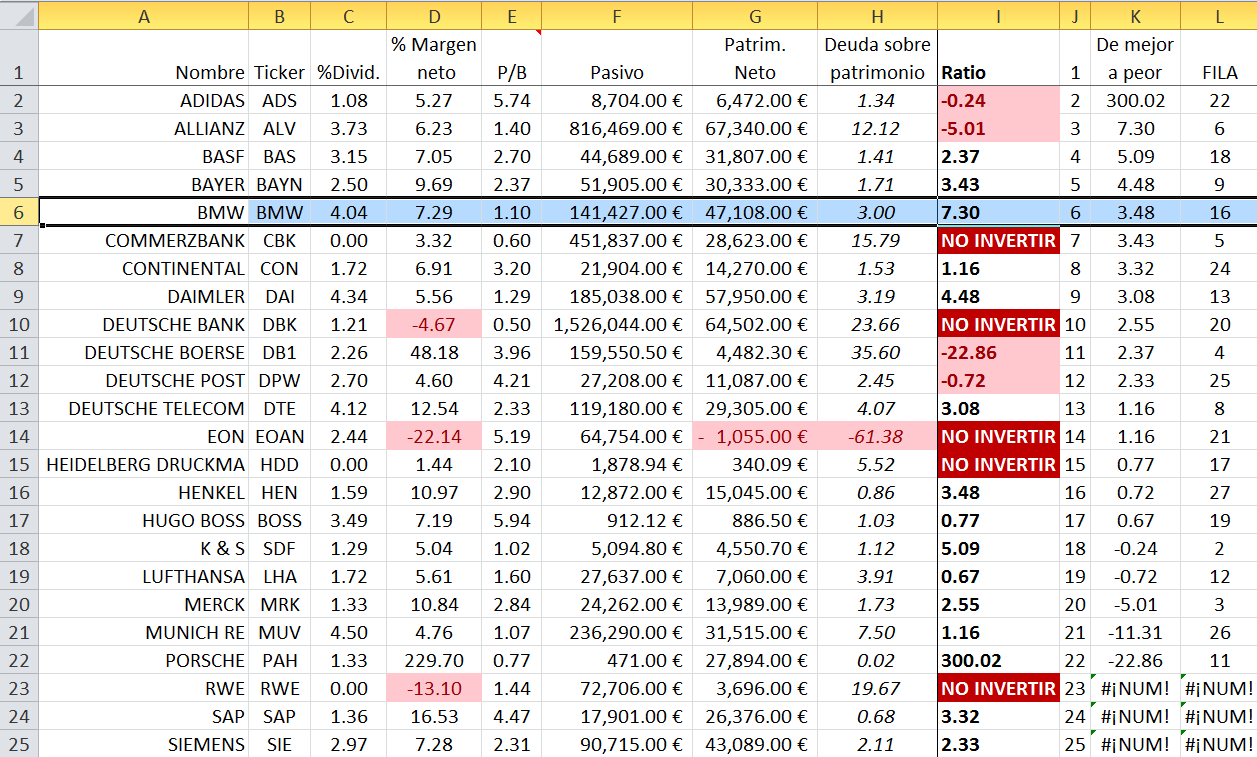Viewport: 1257px width, 757px height.
Task: Select ticker cell BAYN
Action: [x=279, y=184]
